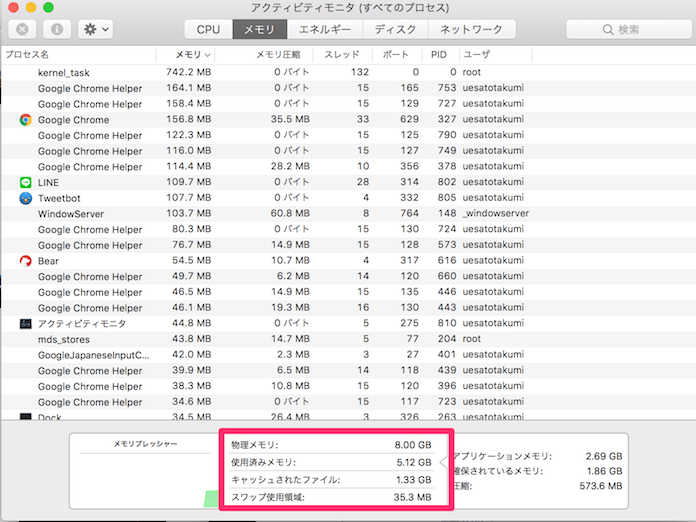696x522 pixels.
Task: Select Google Chrome Helper with PID 446
Action: pyautogui.click(x=348, y=292)
